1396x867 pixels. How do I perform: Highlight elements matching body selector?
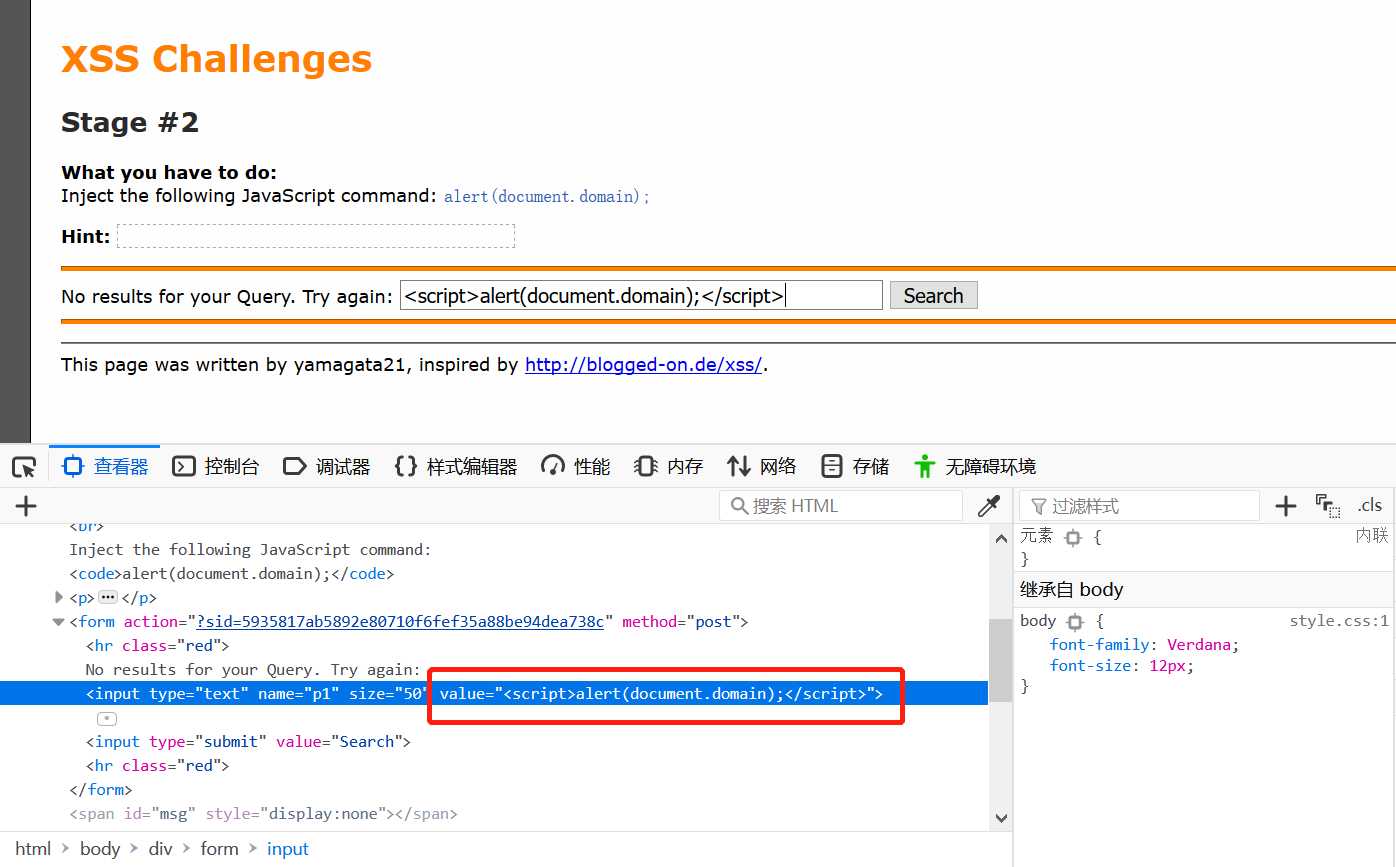(x=1075, y=621)
